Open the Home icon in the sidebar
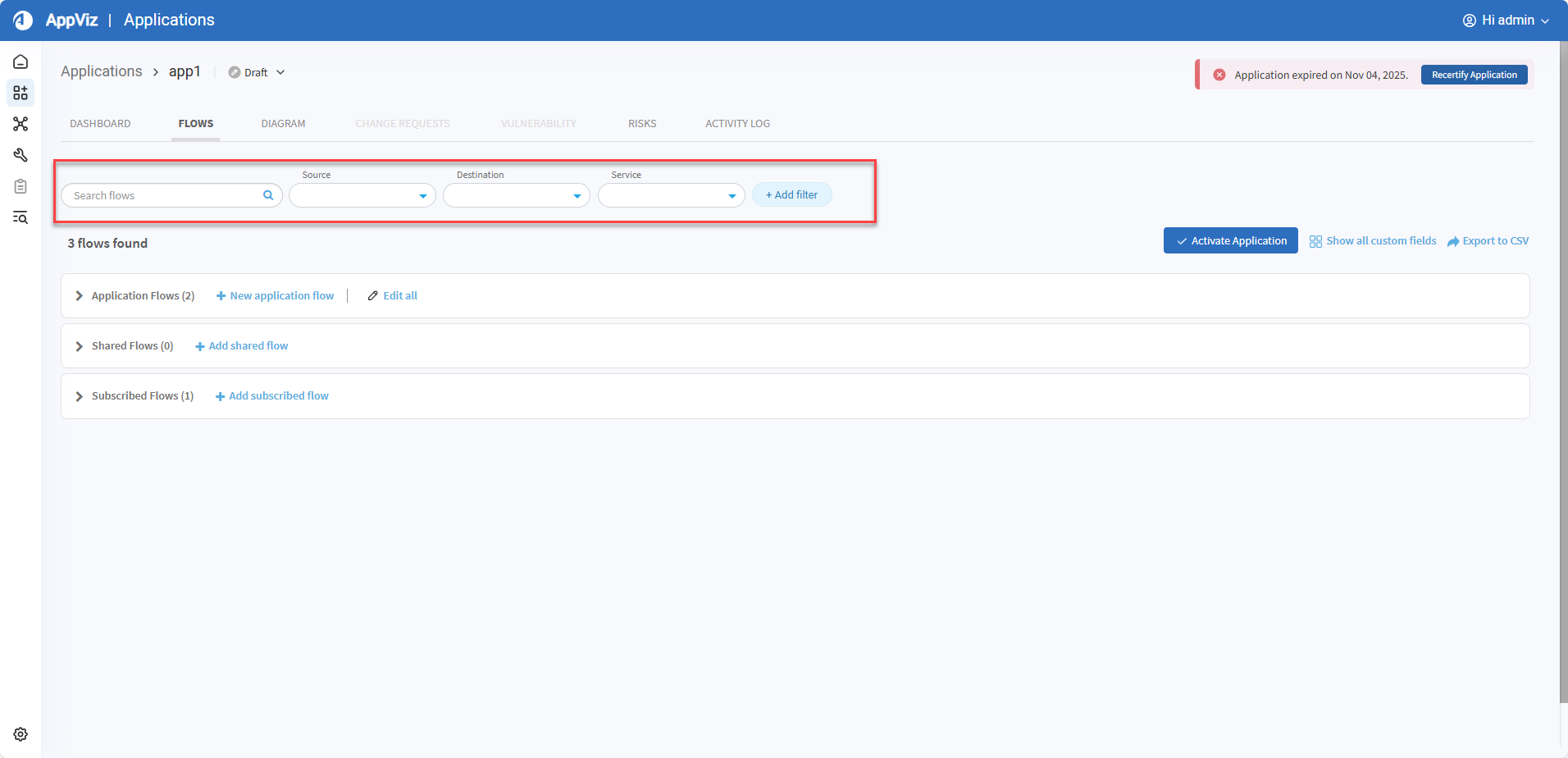1568x758 pixels. (x=21, y=62)
